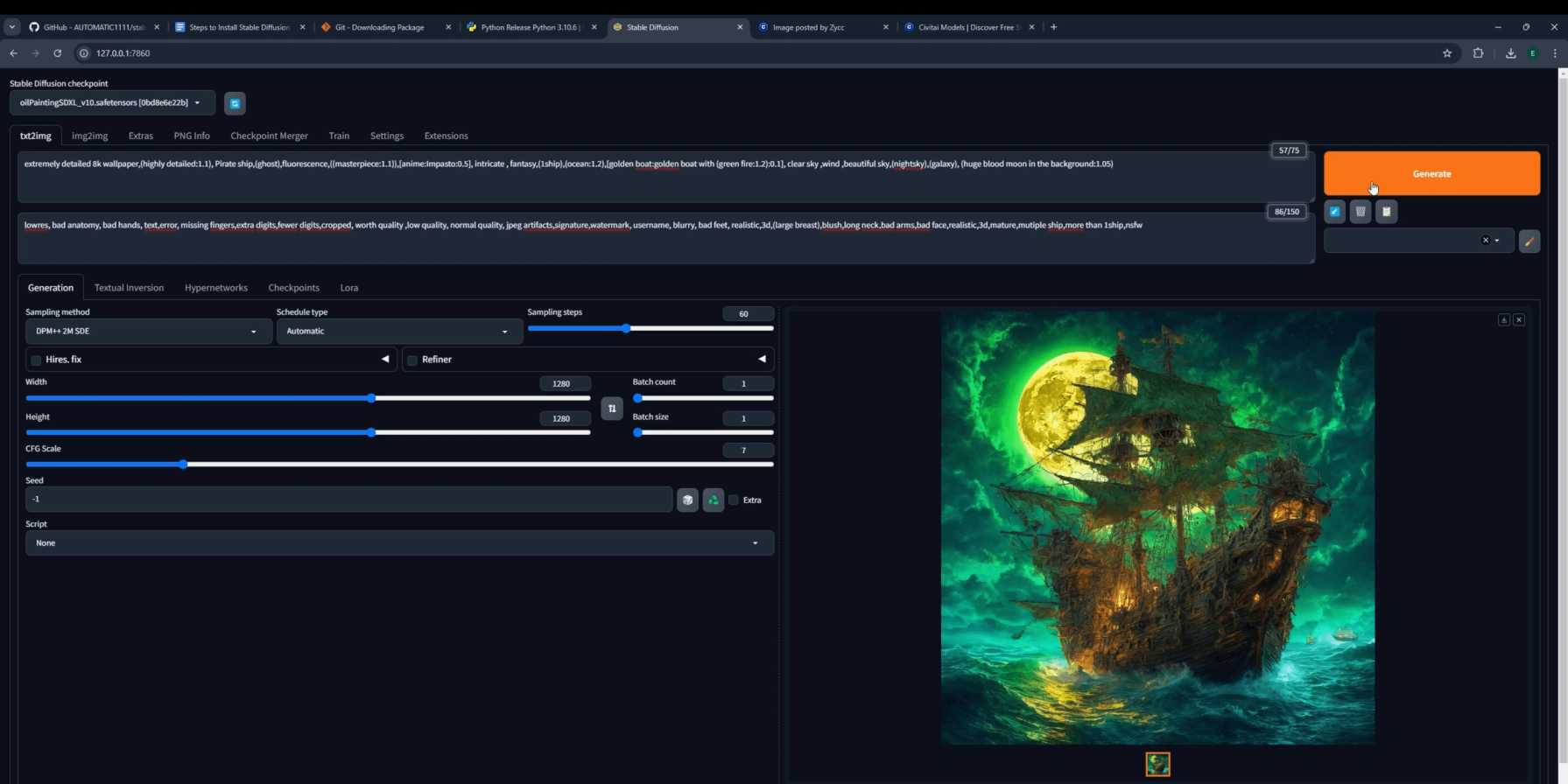Expand the Refiner section arrow
The height and width of the screenshot is (784, 1568).
pyautogui.click(x=762, y=360)
